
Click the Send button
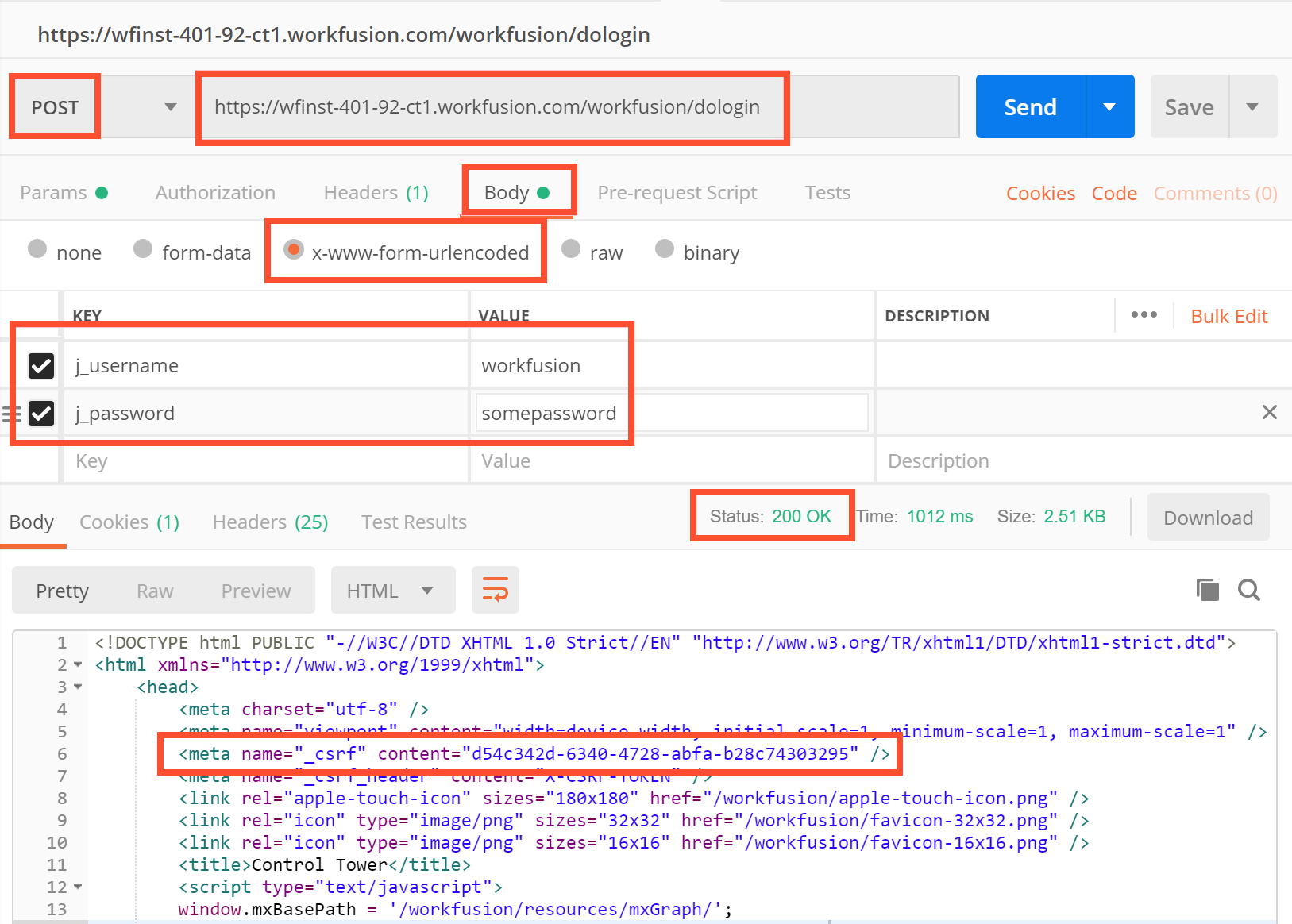point(1031,106)
